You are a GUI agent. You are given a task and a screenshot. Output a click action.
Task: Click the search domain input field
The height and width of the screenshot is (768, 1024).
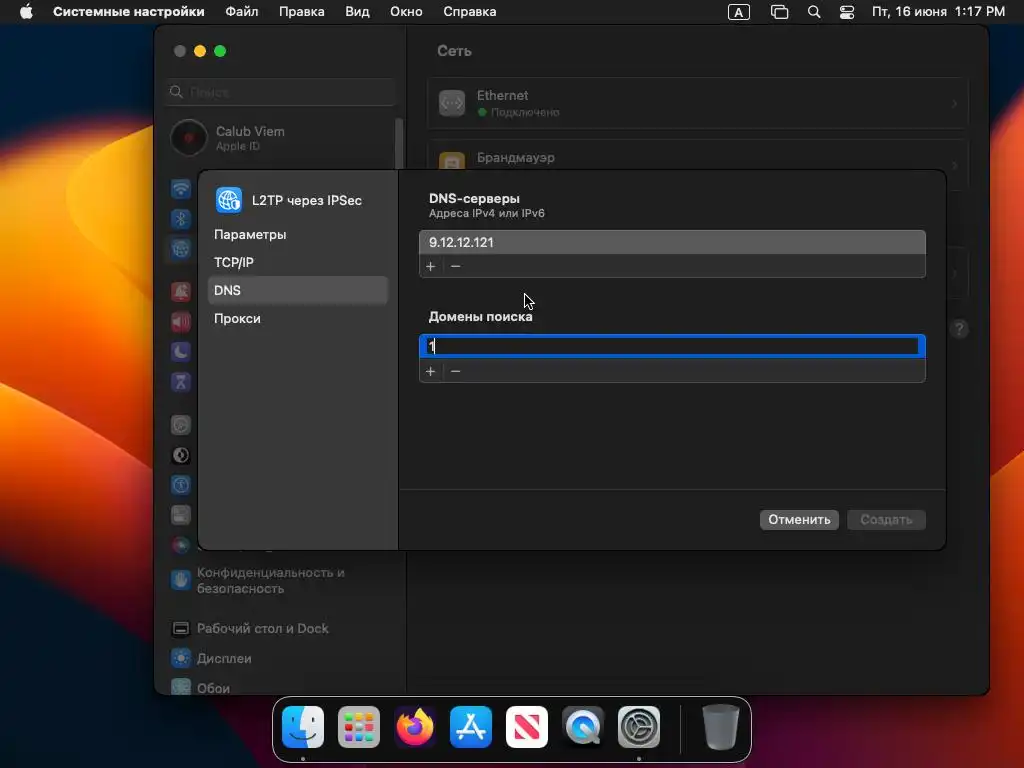coord(672,346)
